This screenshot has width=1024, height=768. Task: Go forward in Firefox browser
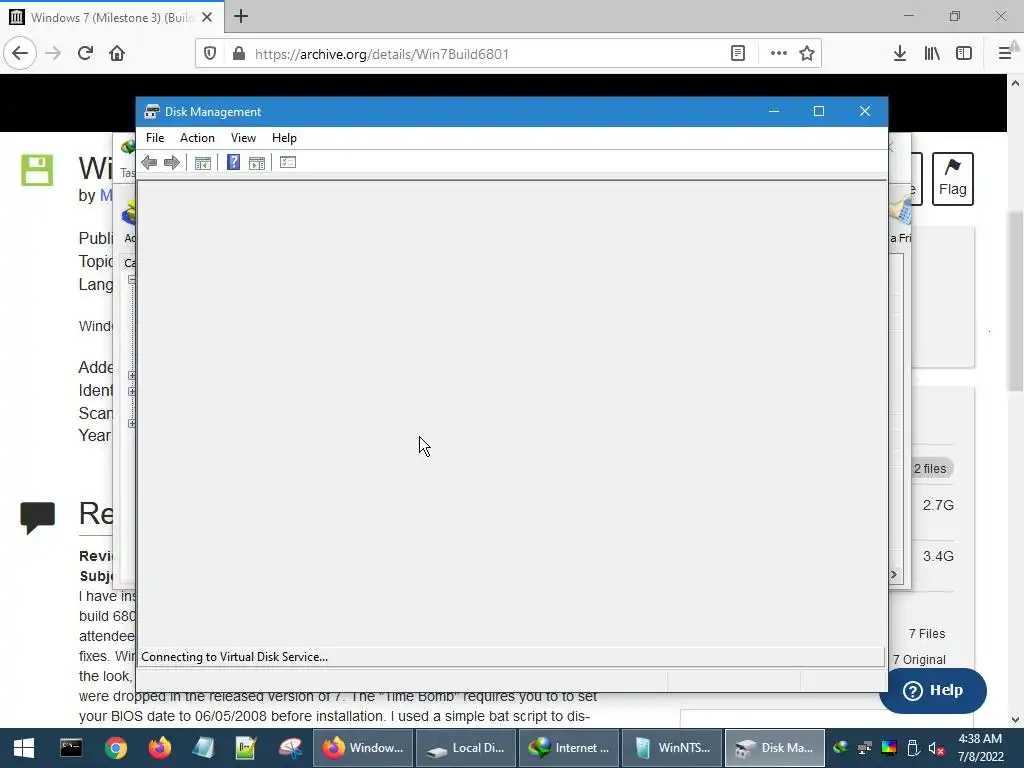click(x=54, y=53)
